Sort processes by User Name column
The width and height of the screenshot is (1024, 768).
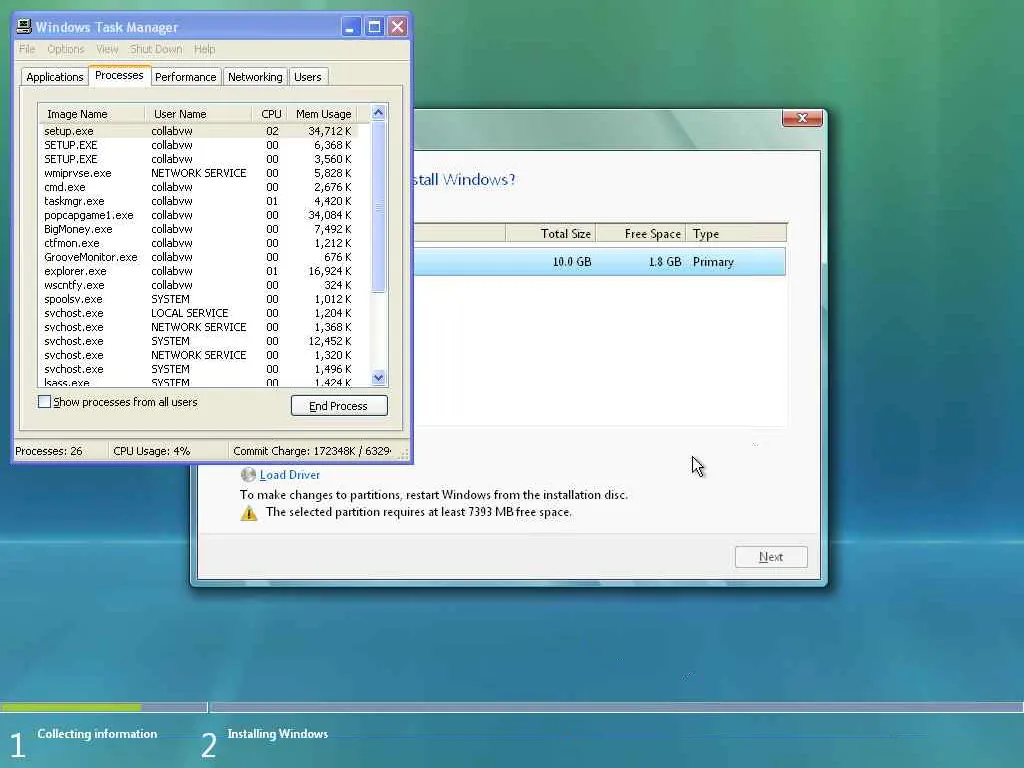(x=198, y=114)
